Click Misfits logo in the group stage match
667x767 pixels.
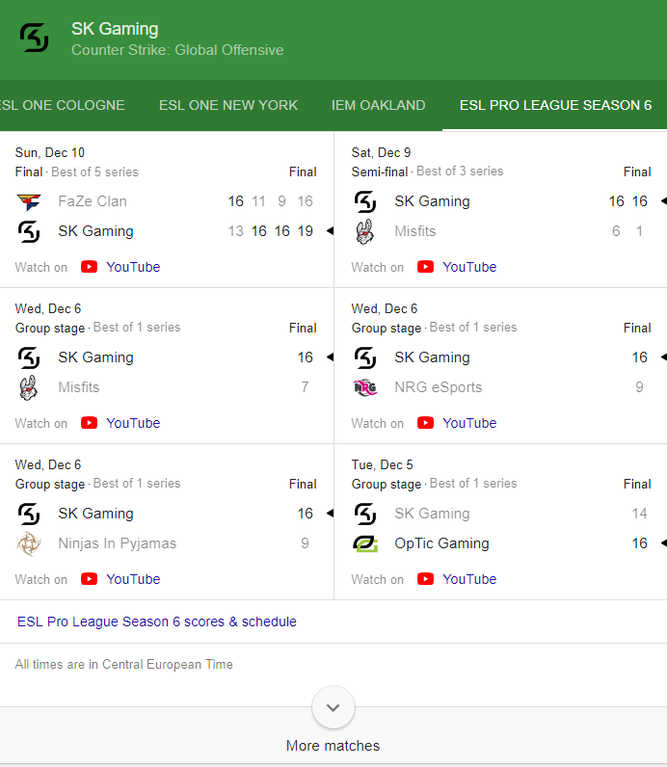point(29,387)
